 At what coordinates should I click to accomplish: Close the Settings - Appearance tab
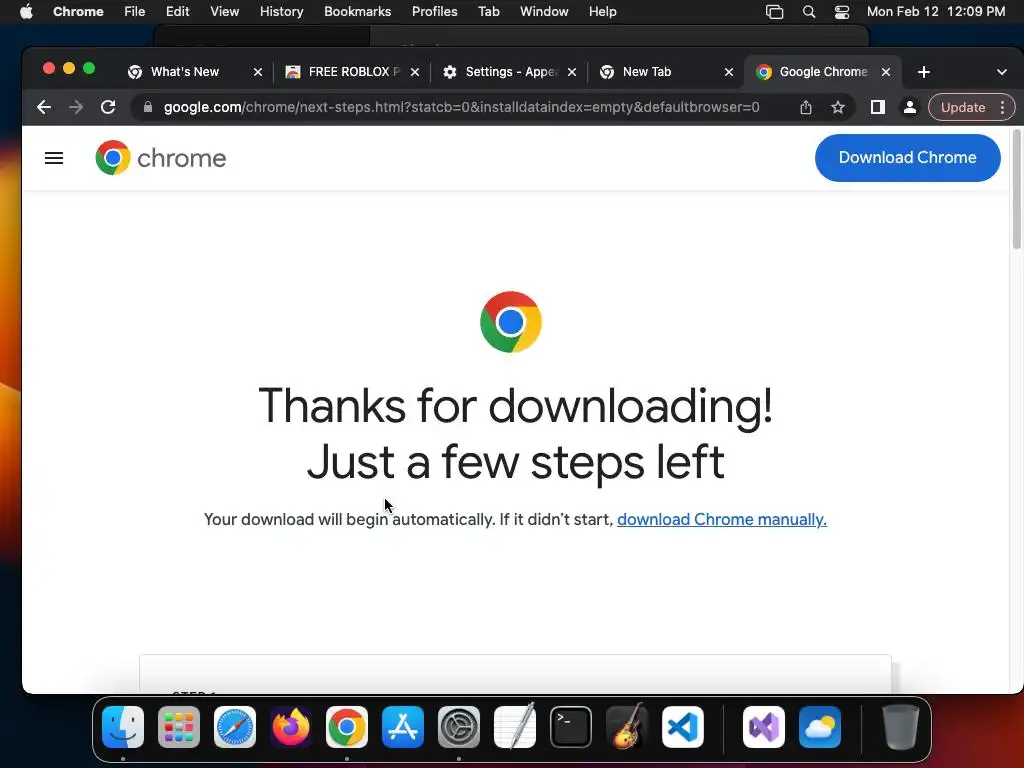pos(572,72)
